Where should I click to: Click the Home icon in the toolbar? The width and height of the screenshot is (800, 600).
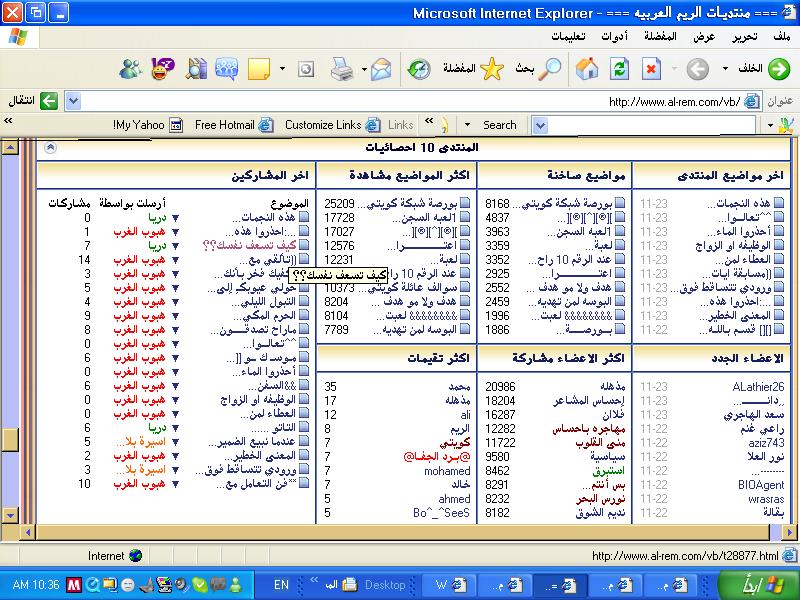coord(588,69)
